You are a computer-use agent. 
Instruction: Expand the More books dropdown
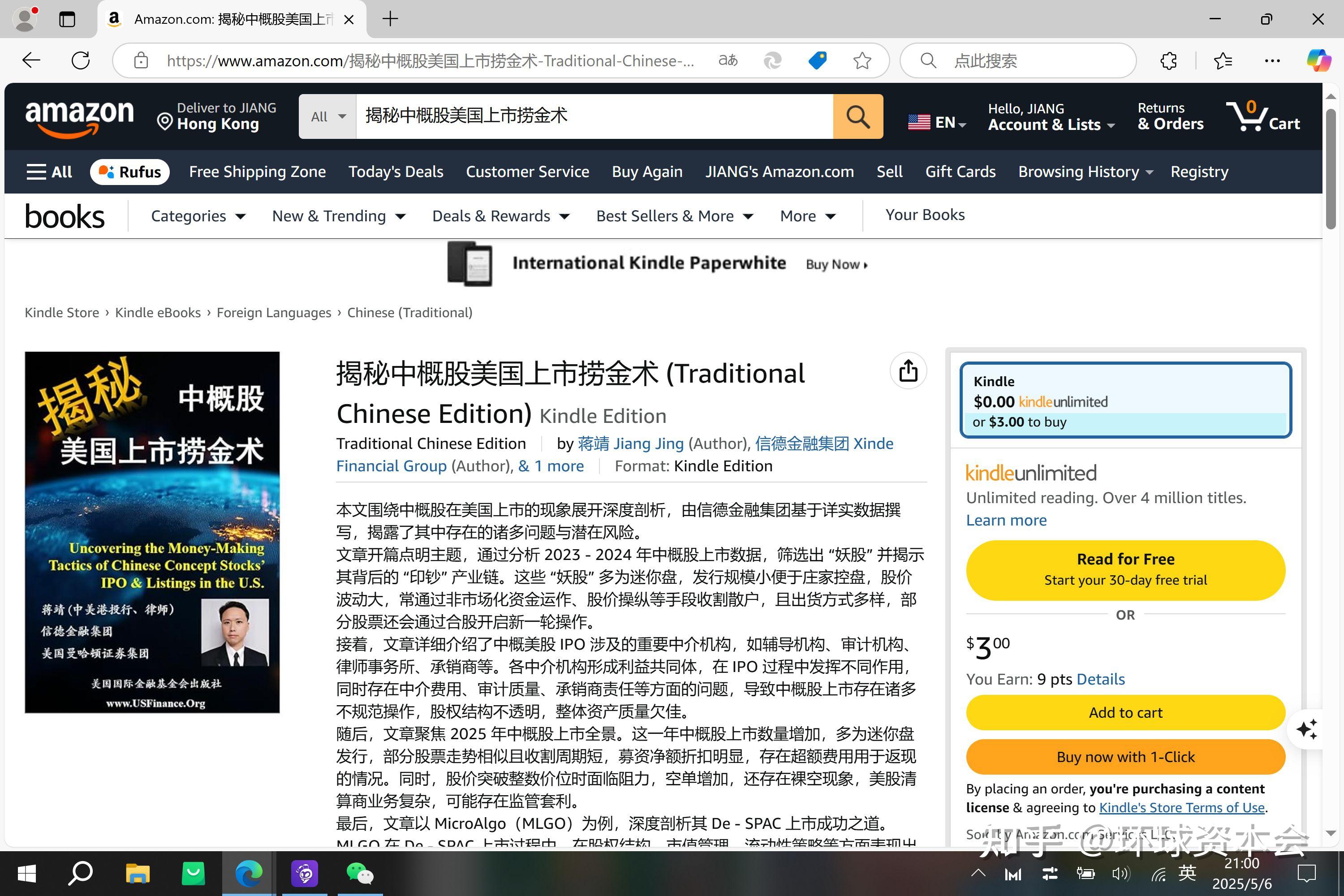(x=807, y=216)
